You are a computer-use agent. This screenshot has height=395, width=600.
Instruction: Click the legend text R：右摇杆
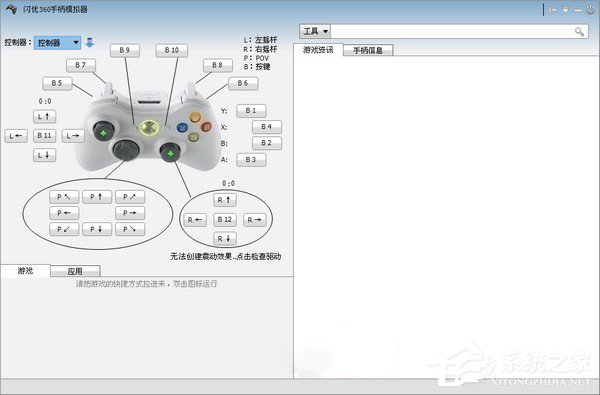pyautogui.click(x=260, y=49)
